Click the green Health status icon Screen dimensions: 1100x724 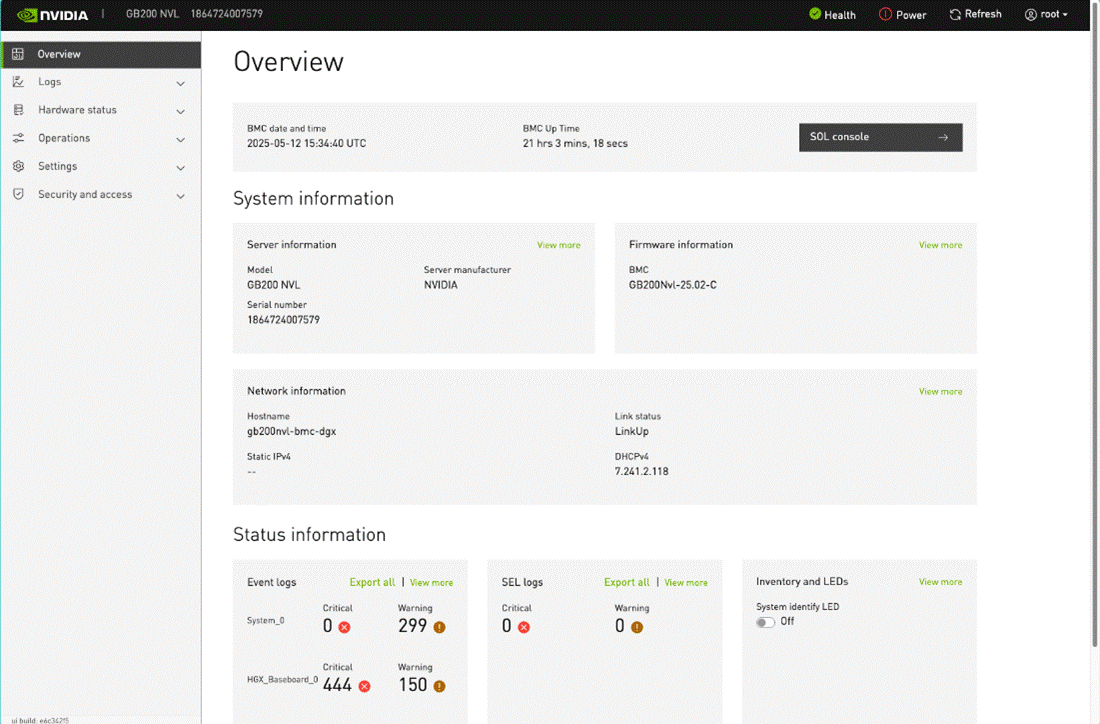815,14
